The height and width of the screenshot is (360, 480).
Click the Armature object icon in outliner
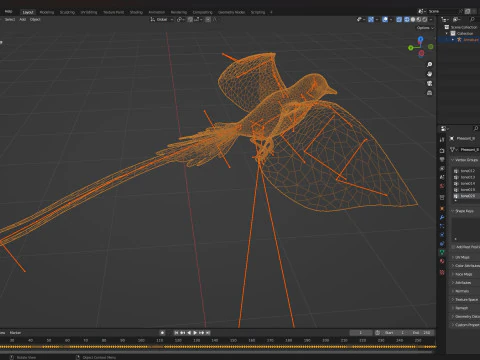[x=459, y=40]
